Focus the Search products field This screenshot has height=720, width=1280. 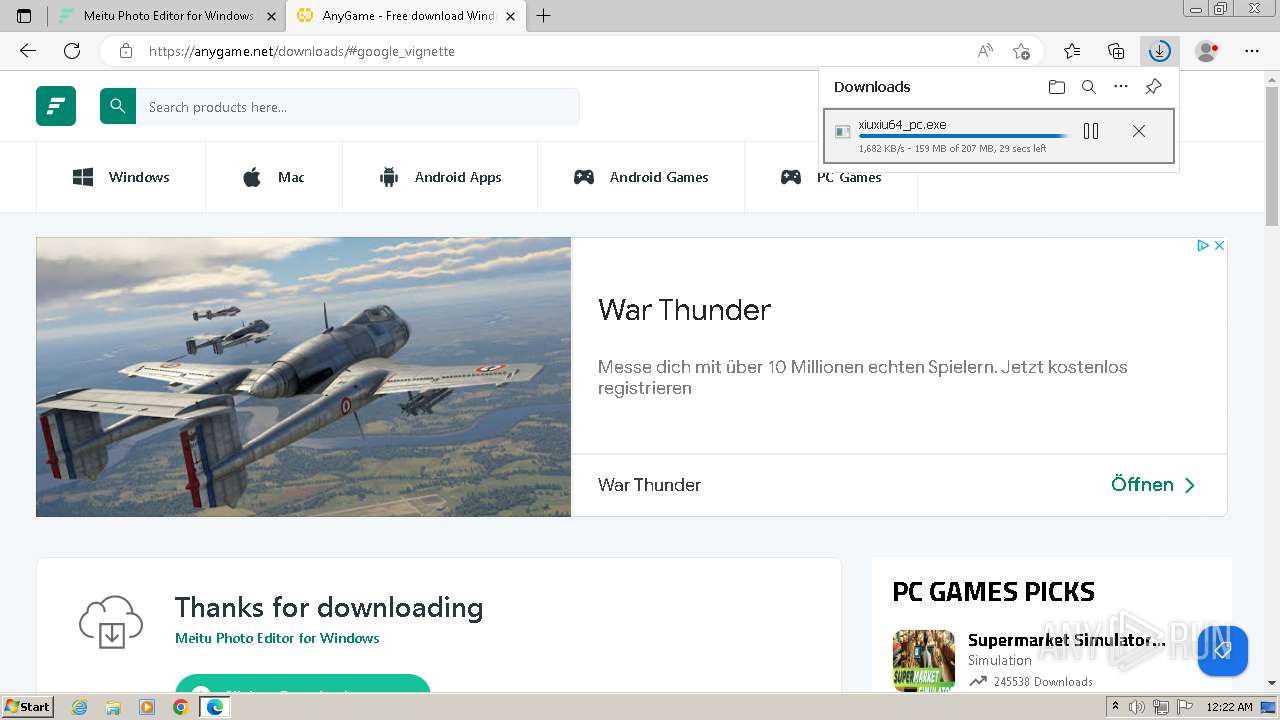coord(357,106)
